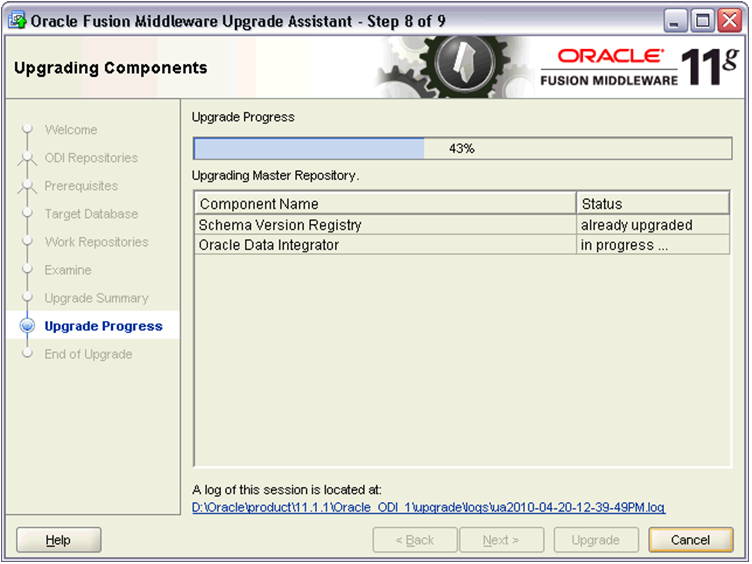Image resolution: width=752 pixels, height=564 pixels.
Task: Select the Prerequisites step
Action: 81,186
